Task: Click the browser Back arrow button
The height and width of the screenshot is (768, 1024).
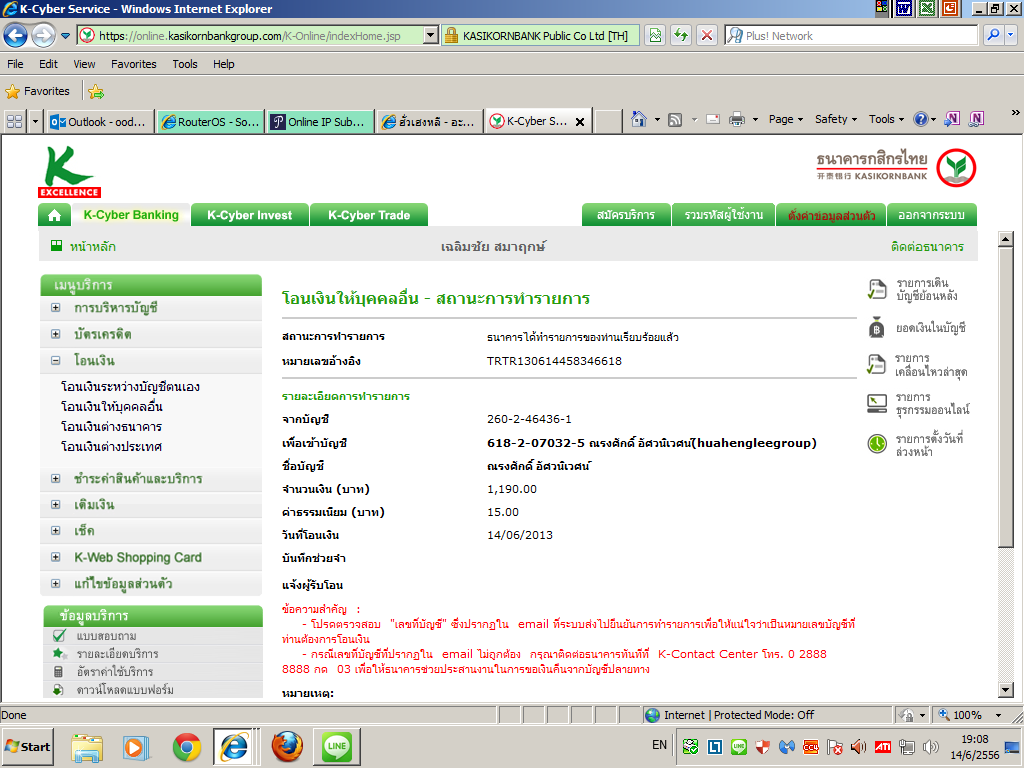Action: tap(16, 35)
